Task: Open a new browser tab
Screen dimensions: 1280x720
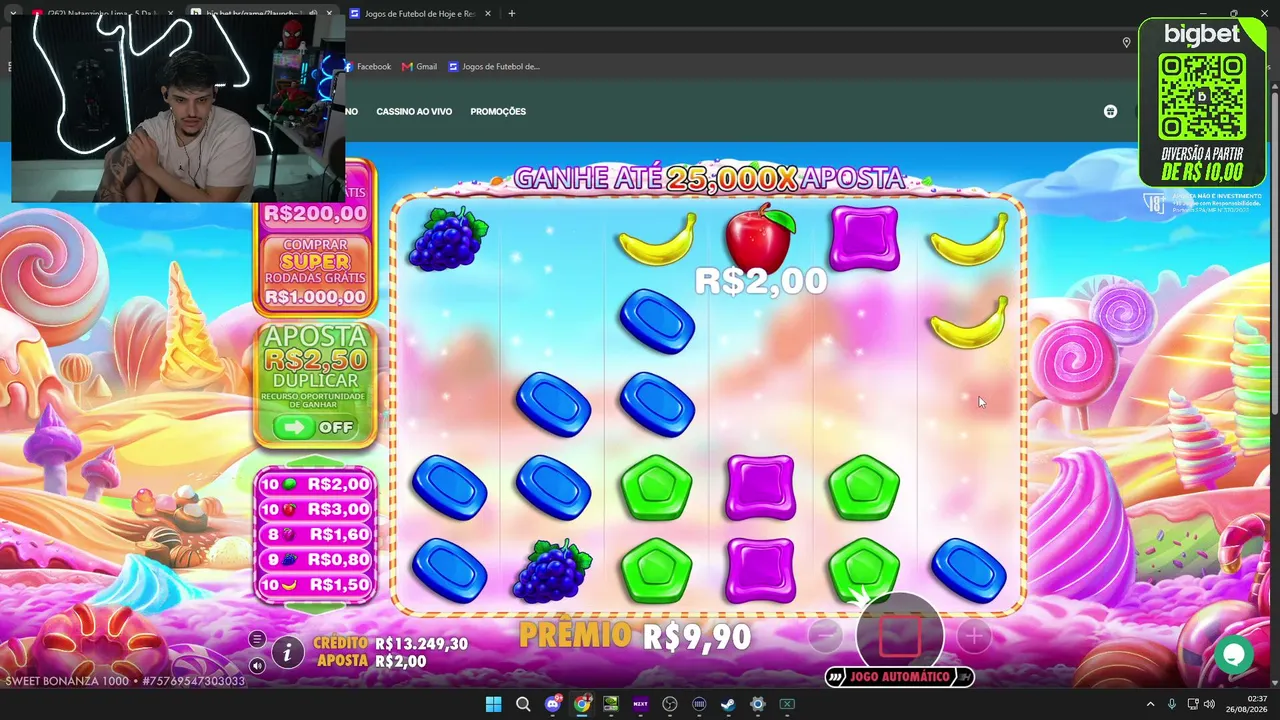Action: [512, 14]
